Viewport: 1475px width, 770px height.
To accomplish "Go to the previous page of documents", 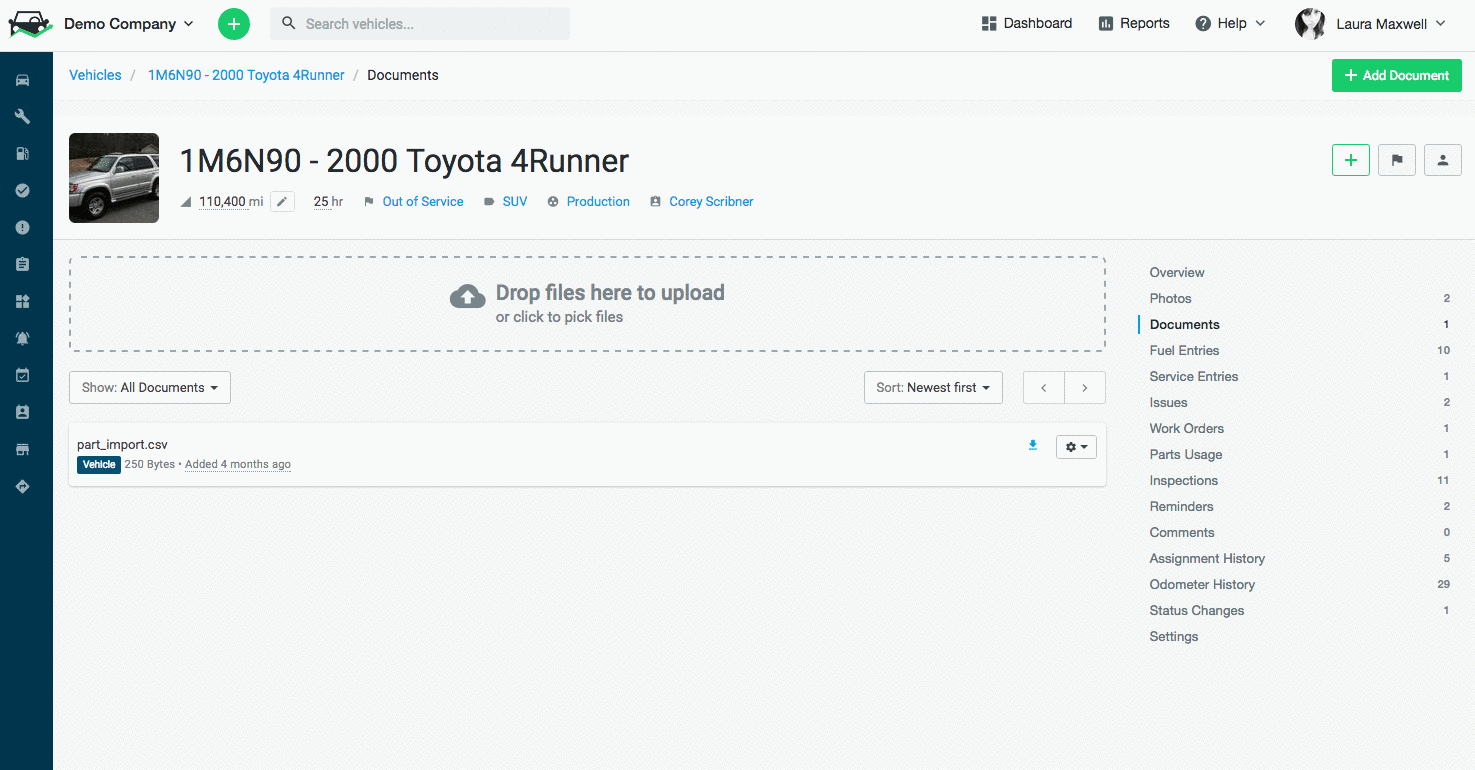I will [x=1044, y=388].
